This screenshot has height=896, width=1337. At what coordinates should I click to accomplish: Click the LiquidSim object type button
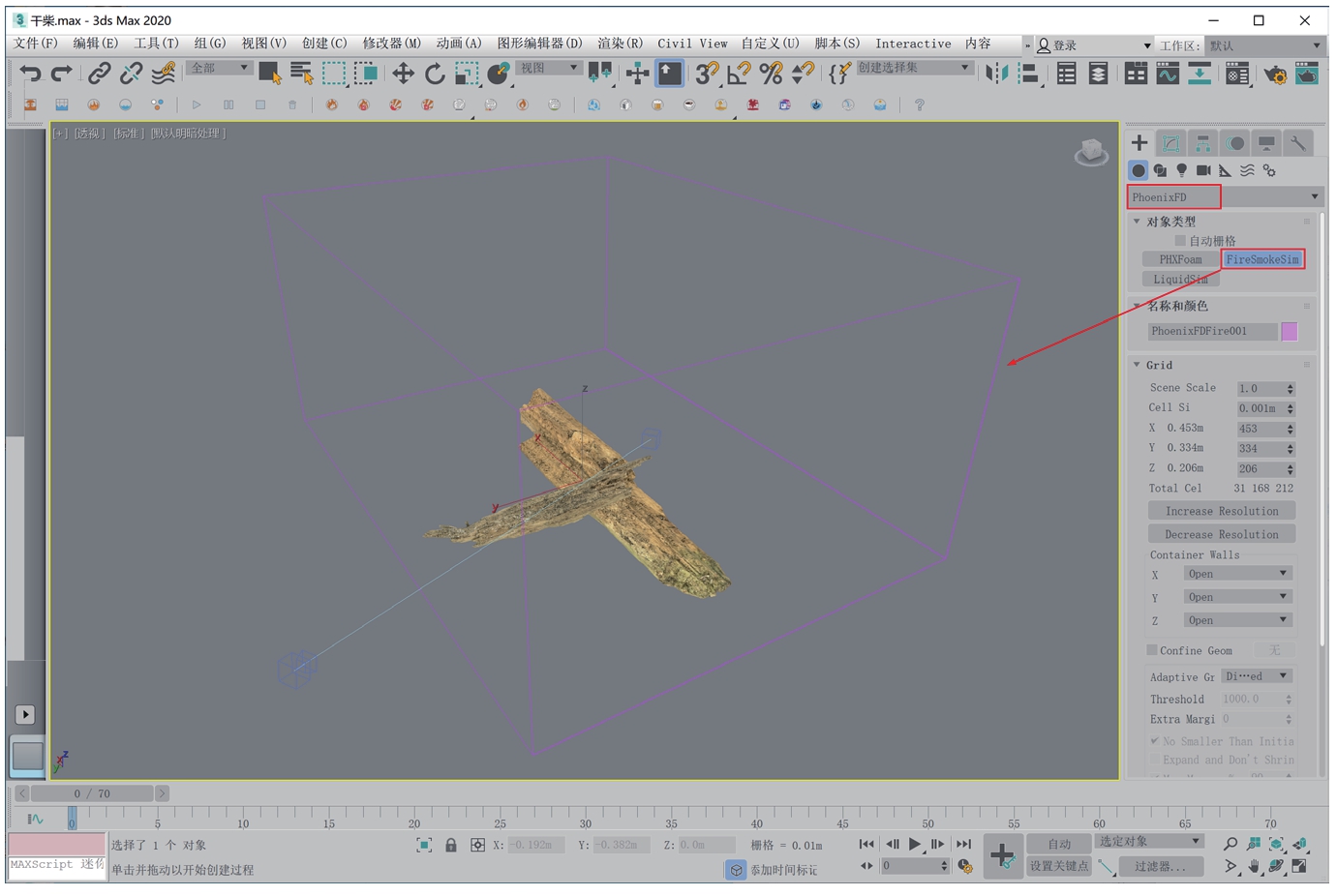[1180, 280]
